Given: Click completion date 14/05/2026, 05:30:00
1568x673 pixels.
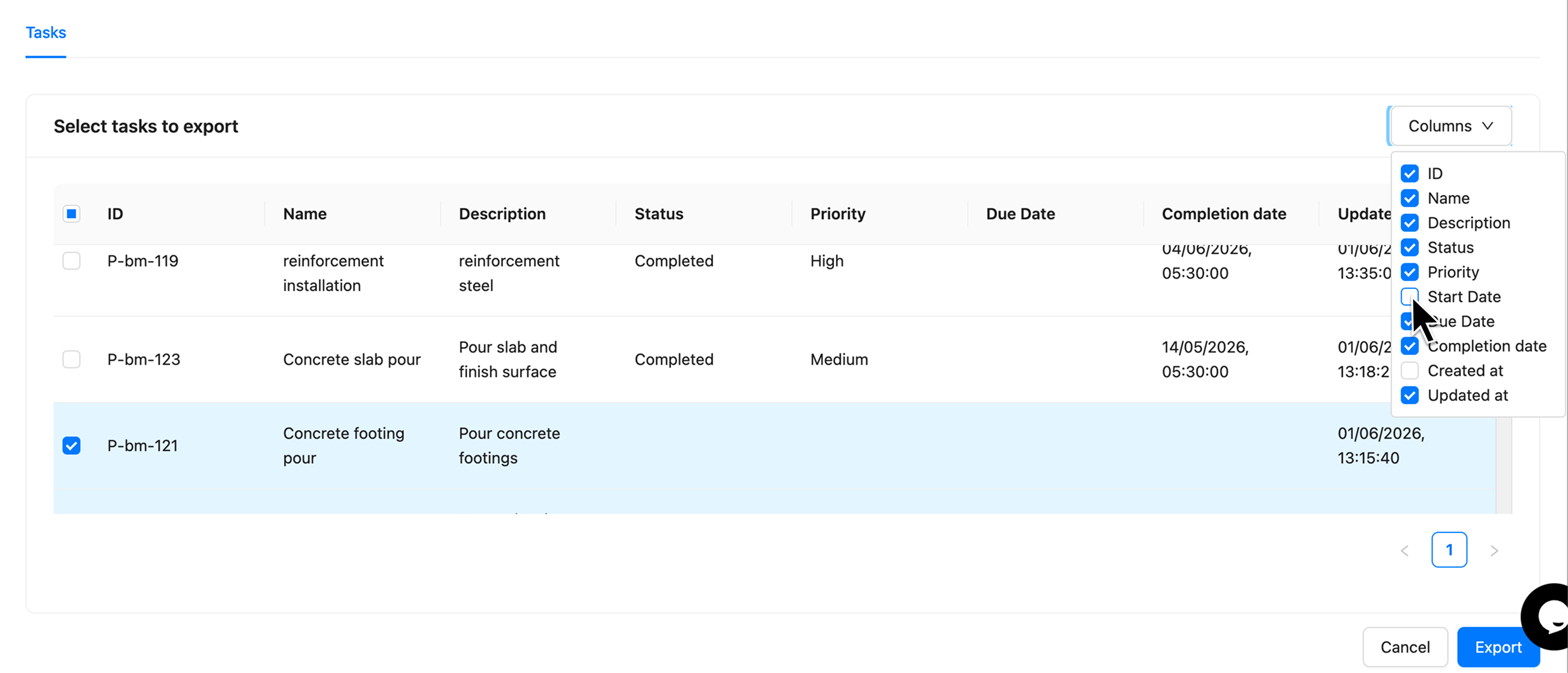Looking at the screenshot, I should pyautogui.click(x=1204, y=359).
